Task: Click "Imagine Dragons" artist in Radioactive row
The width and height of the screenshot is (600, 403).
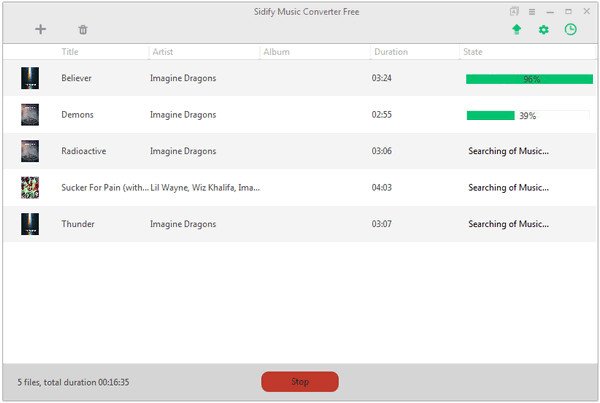Action: coord(183,151)
